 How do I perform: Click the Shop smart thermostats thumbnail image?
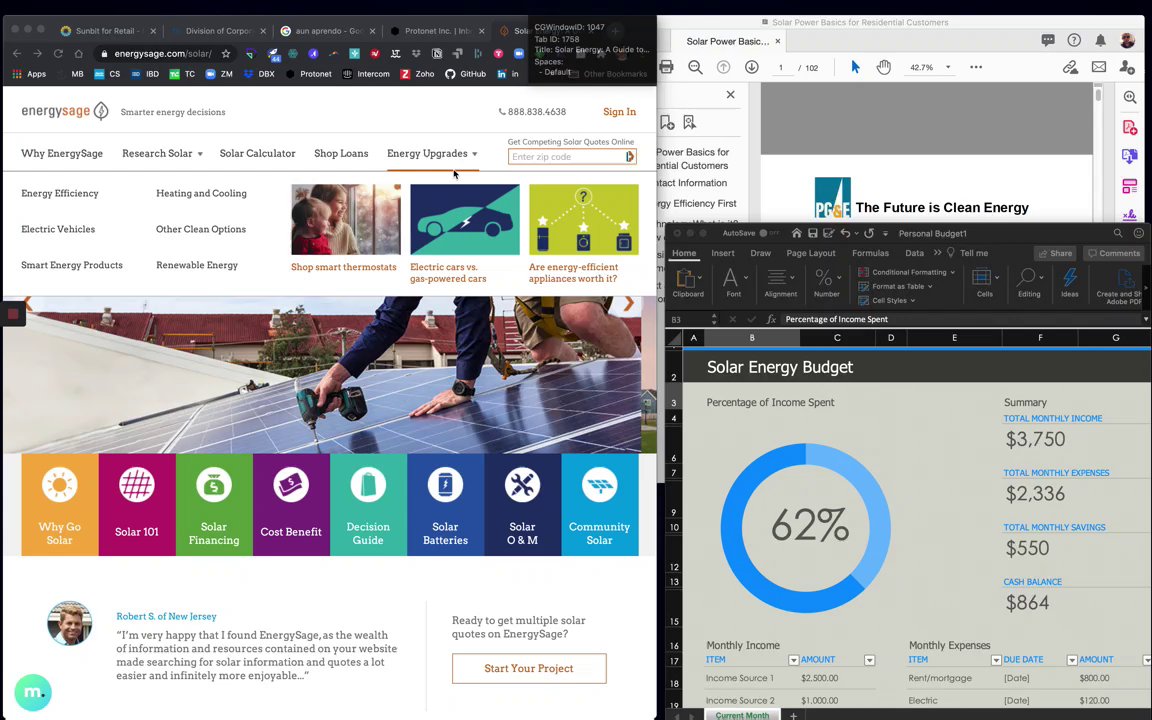pos(345,219)
